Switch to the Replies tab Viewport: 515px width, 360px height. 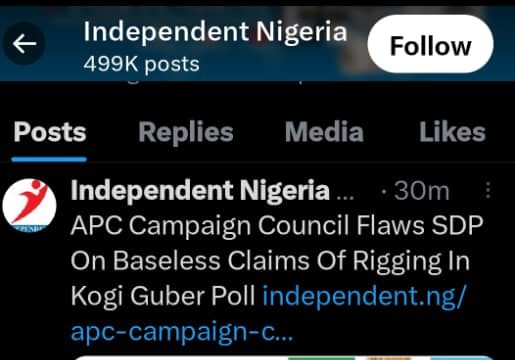pyautogui.click(x=186, y=132)
